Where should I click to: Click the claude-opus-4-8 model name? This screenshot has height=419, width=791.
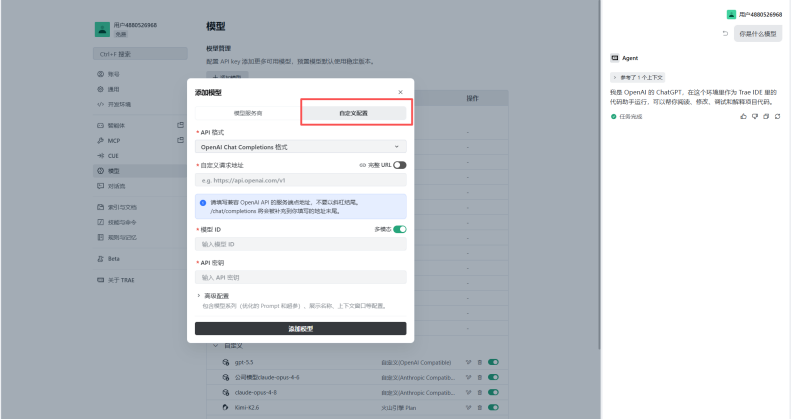coord(256,392)
